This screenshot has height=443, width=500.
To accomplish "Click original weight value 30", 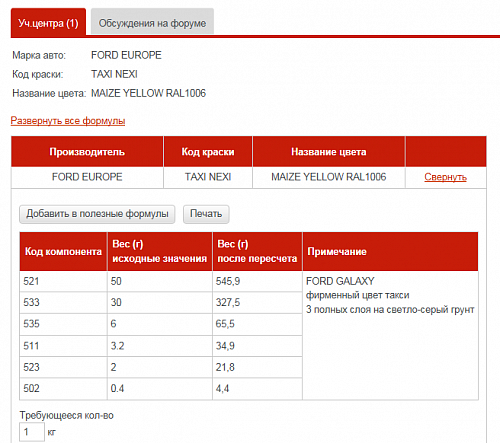I will pyautogui.click(x=116, y=302).
